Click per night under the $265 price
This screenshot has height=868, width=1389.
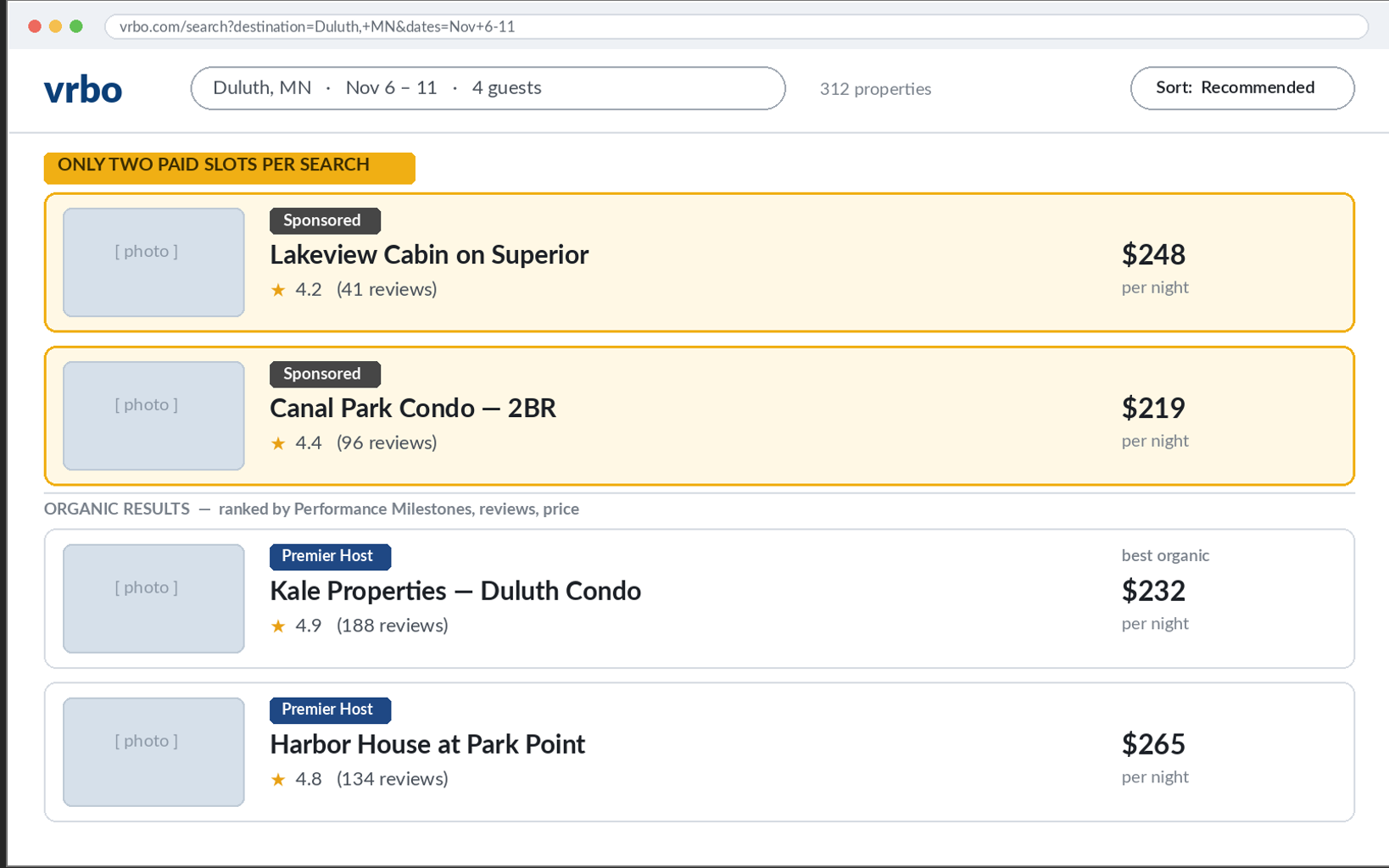click(1155, 777)
